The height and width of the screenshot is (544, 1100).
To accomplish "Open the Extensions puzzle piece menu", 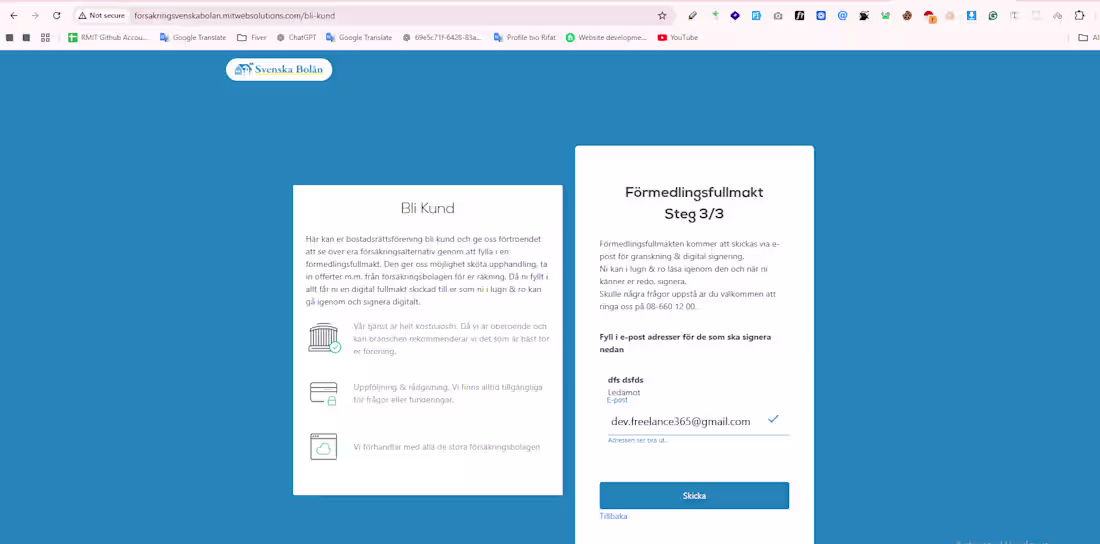I will coord(1079,15).
